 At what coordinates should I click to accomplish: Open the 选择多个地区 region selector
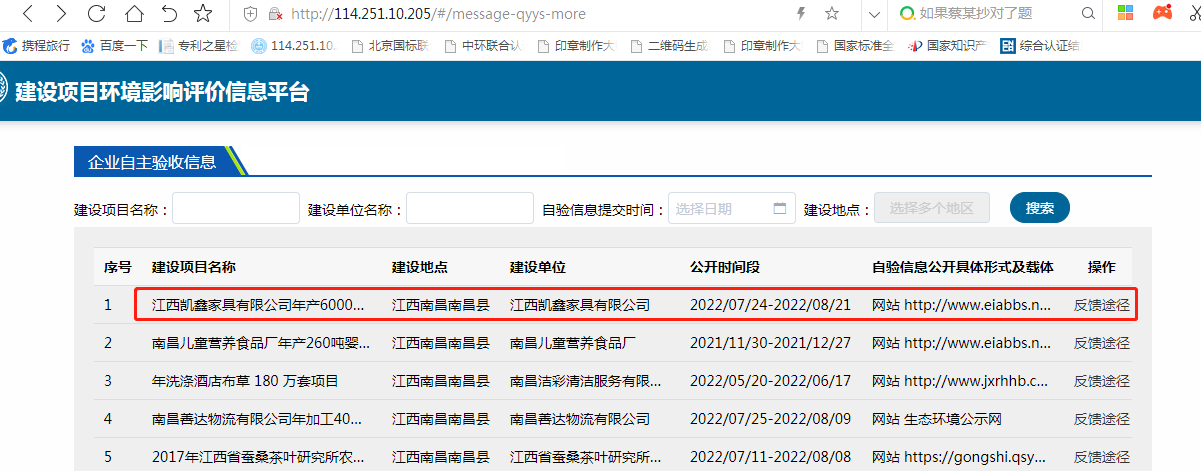932,208
